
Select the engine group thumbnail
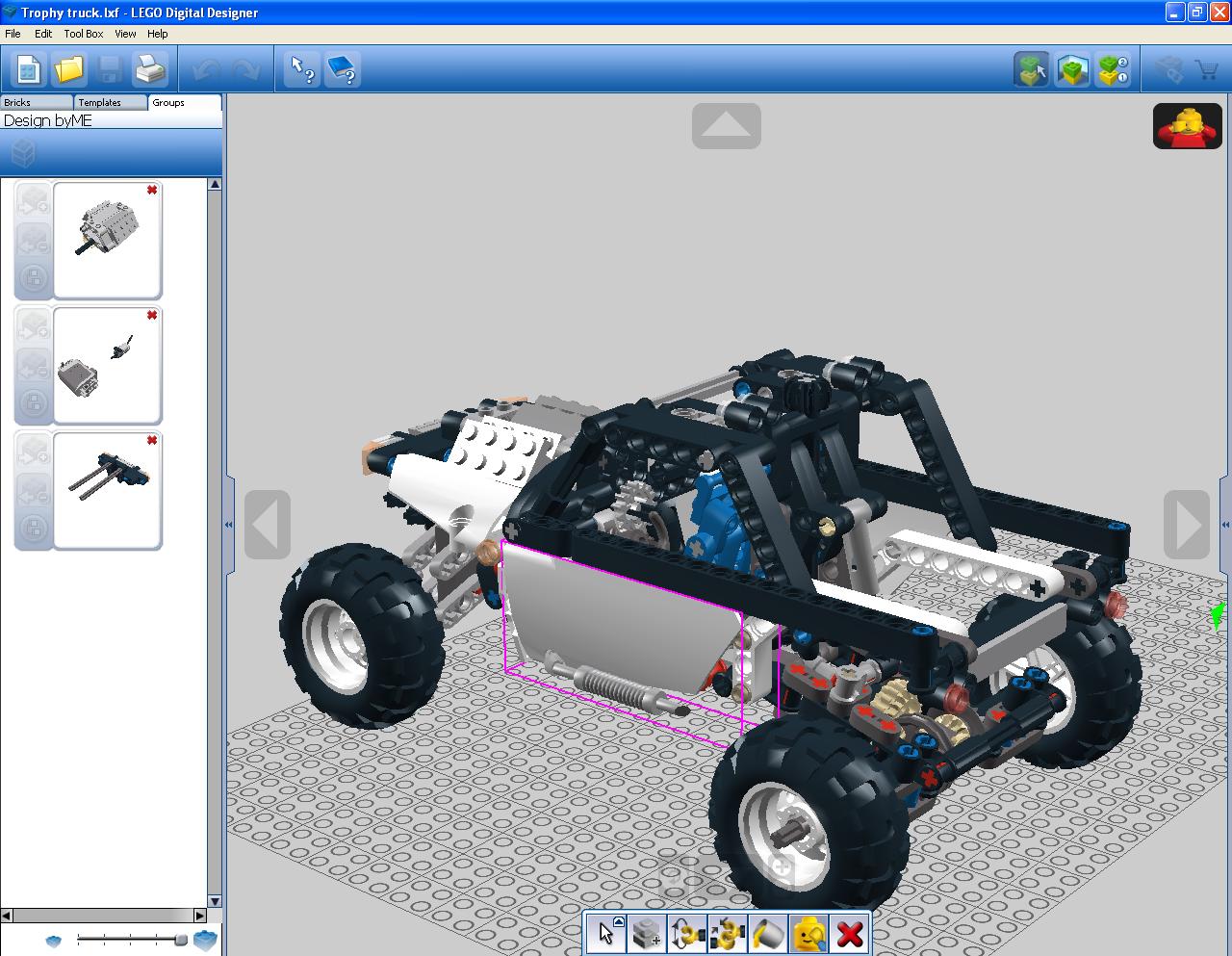(107, 240)
